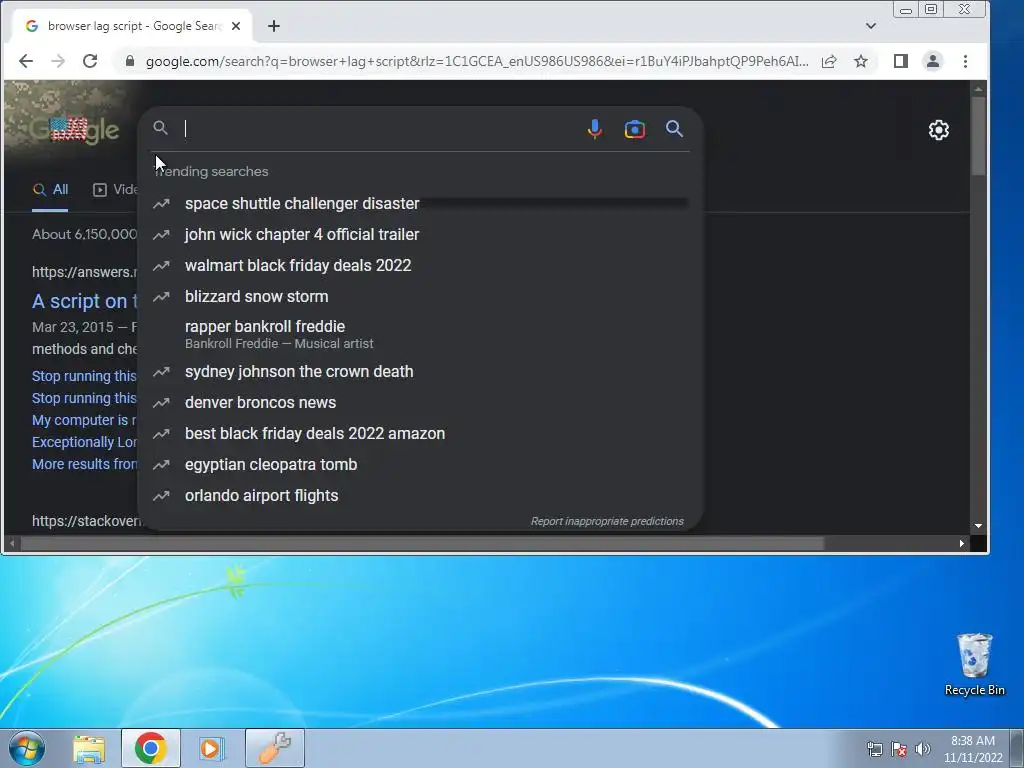
Task: Start voice search with microphone
Action: tap(594, 129)
